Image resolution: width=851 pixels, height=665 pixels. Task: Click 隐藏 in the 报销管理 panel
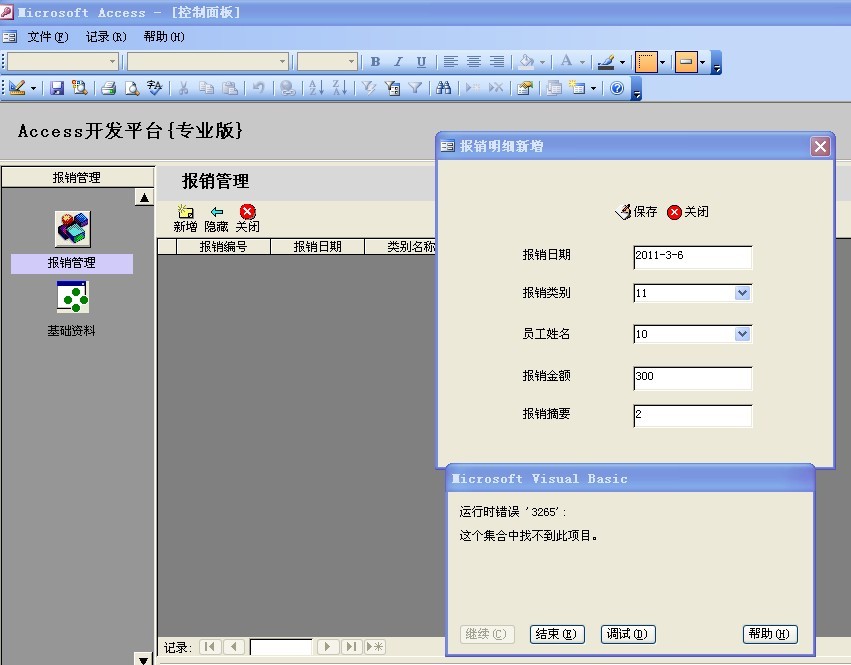(x=216, y=219)
